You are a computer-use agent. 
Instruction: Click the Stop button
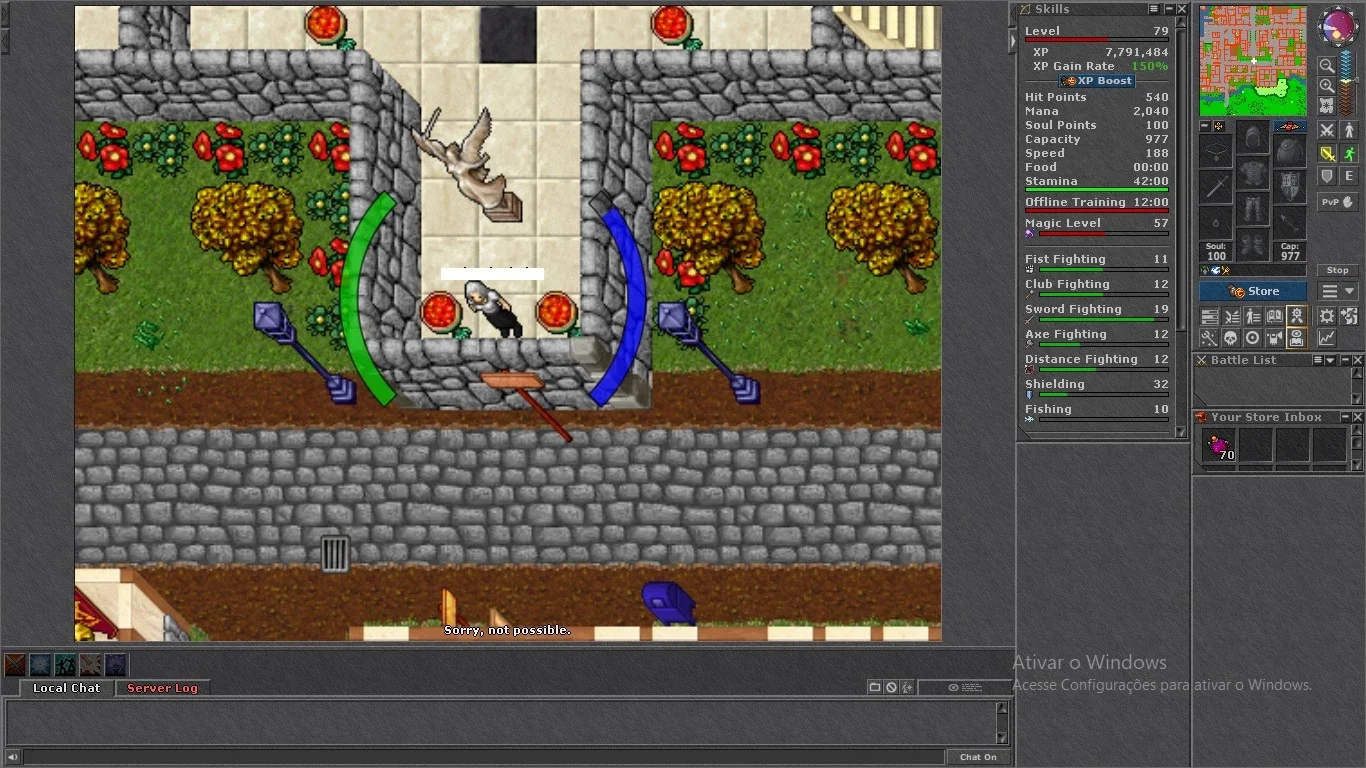pos(1338,270)
